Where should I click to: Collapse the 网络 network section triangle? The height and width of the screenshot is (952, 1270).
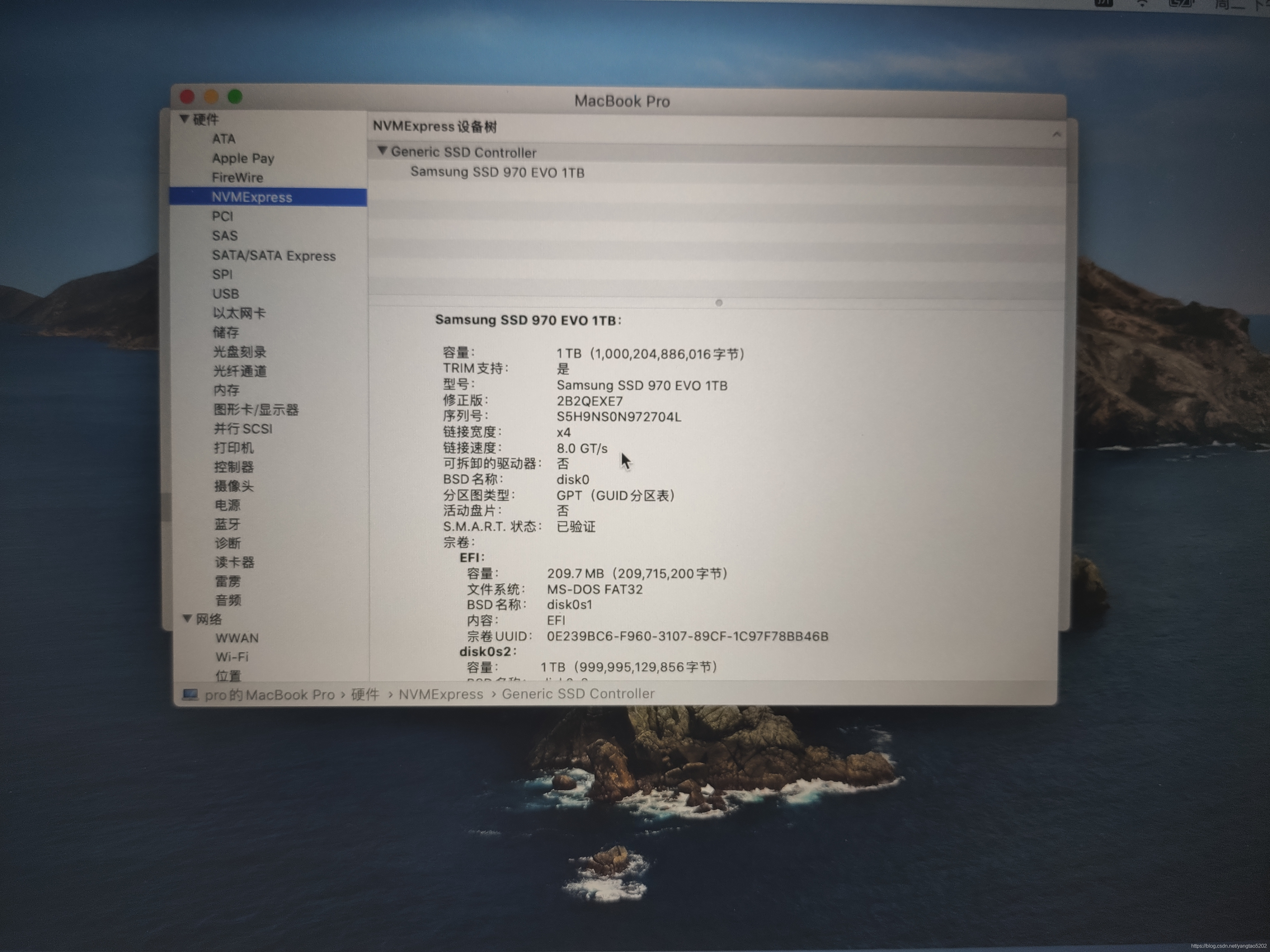[x=187, y=618]
